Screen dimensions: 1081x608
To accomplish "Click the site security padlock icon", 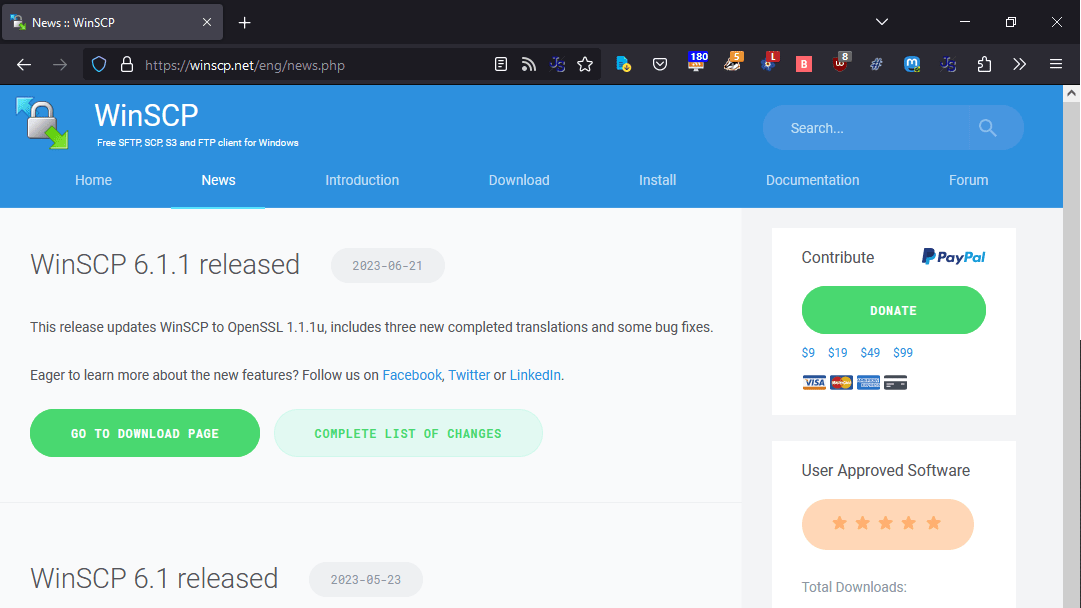I will tap(126, 64).
